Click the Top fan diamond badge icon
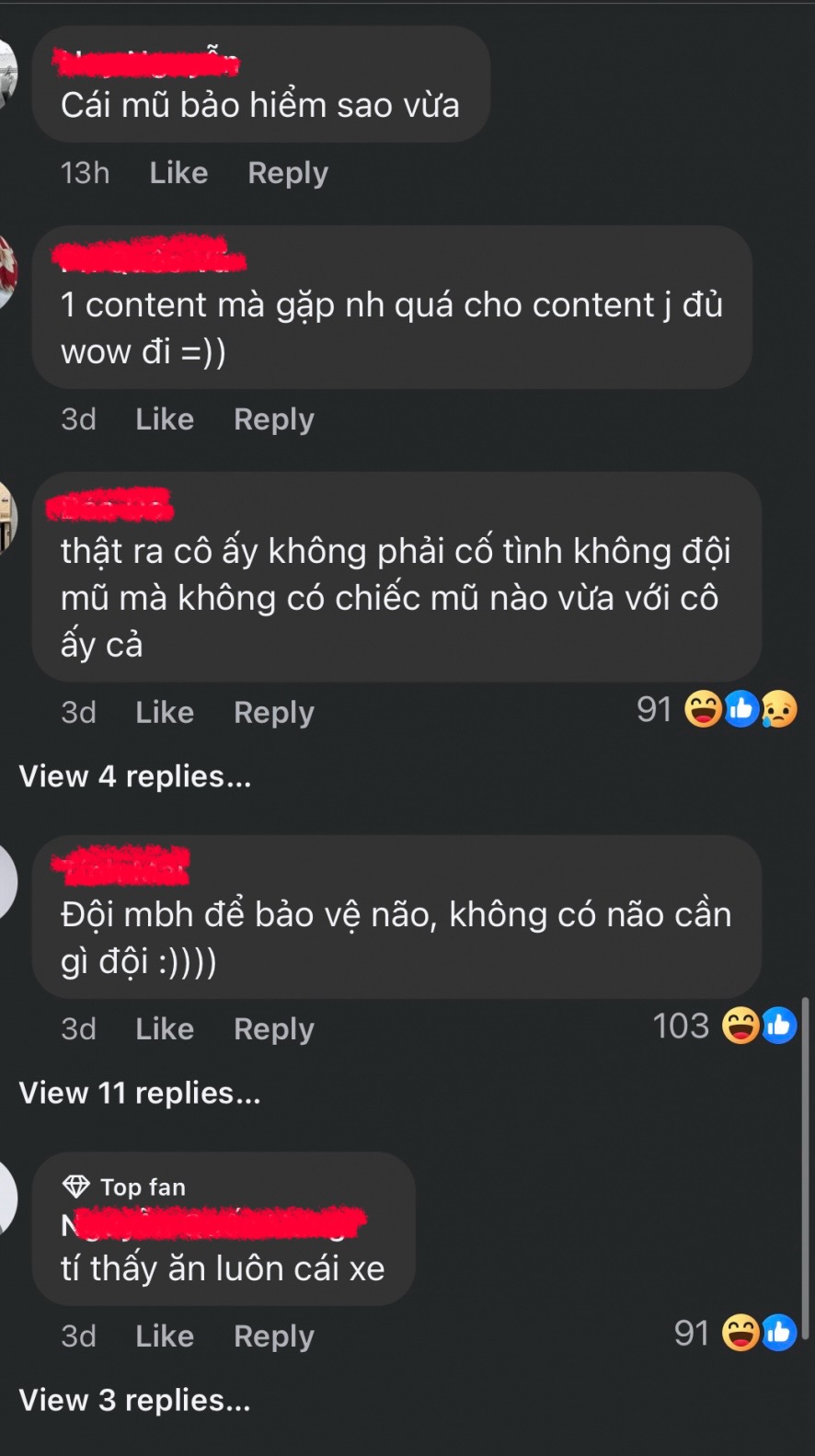815x1456 pixels. tap(76, 1187)
